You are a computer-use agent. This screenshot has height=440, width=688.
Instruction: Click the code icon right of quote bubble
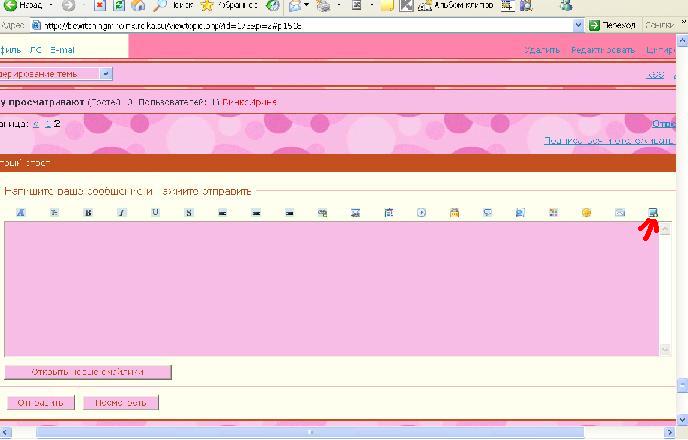(520, 213)
